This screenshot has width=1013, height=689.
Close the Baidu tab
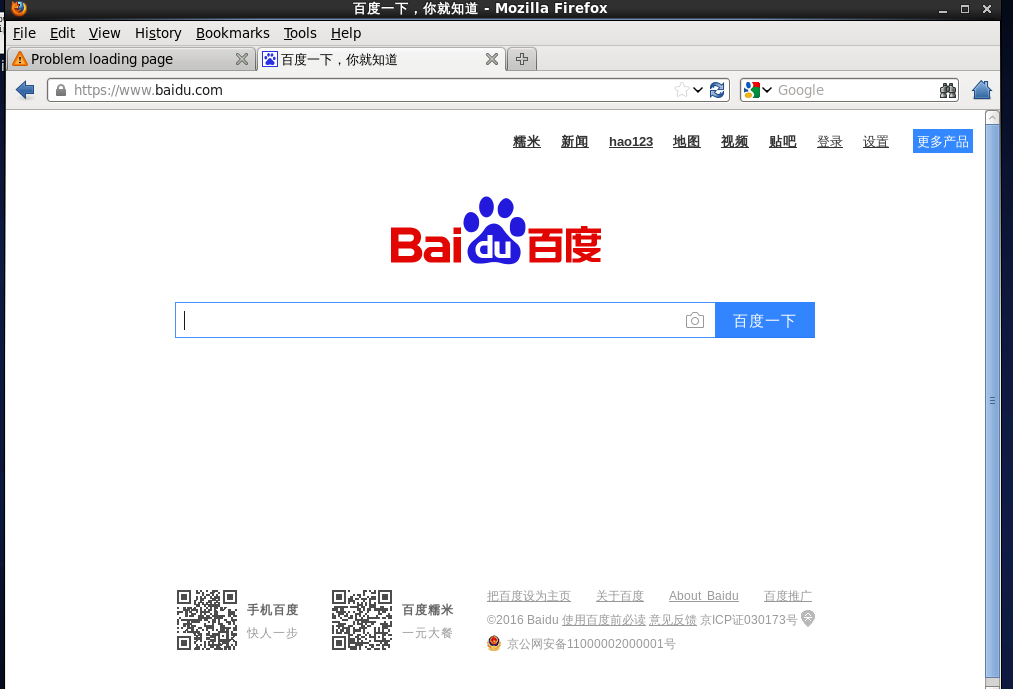491,59
